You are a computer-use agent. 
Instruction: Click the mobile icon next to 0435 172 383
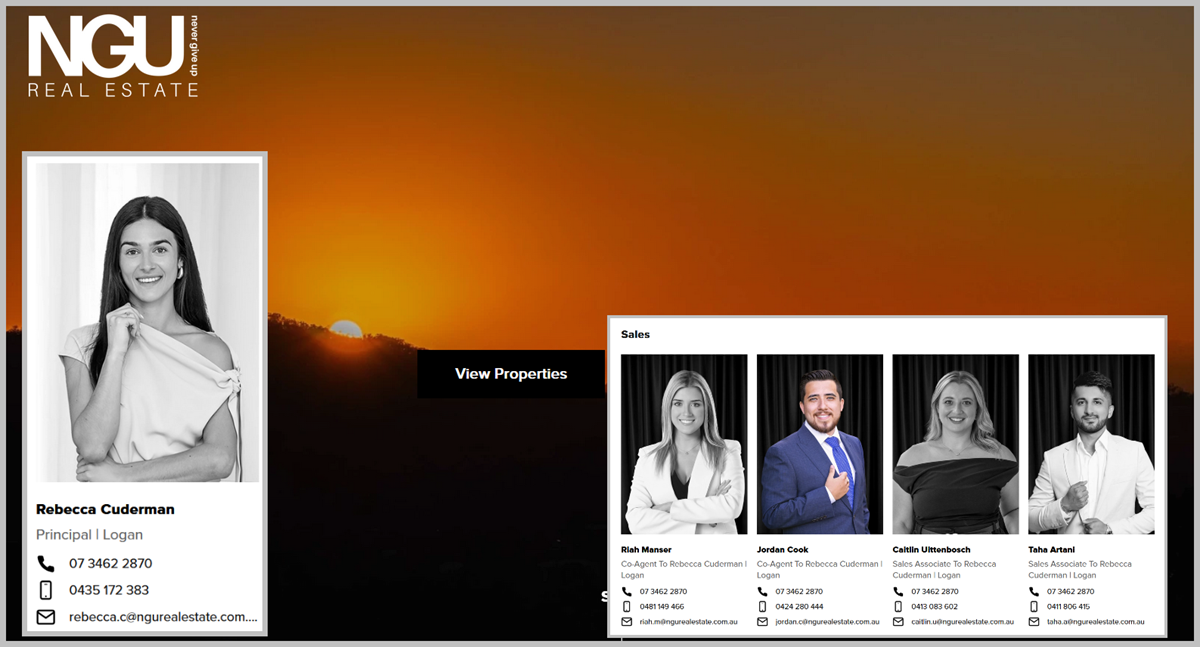[46, 590]
